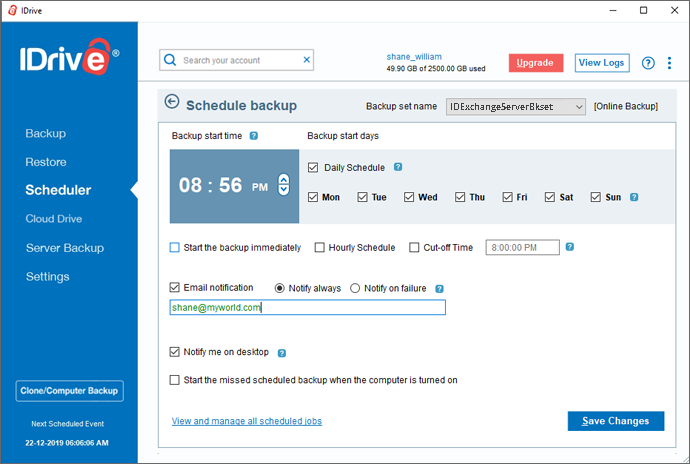Select the Notify on failure radio button
Viewport: 690px width, 464px height.
coord(355,288)
